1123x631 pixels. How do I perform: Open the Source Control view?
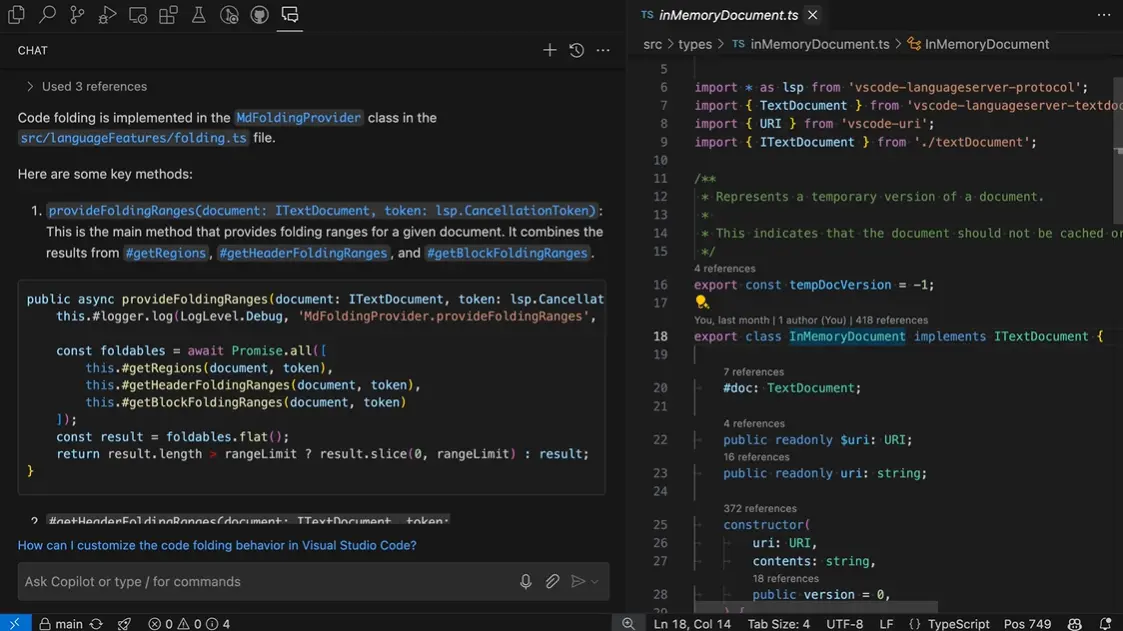click(x=77, y=14)
